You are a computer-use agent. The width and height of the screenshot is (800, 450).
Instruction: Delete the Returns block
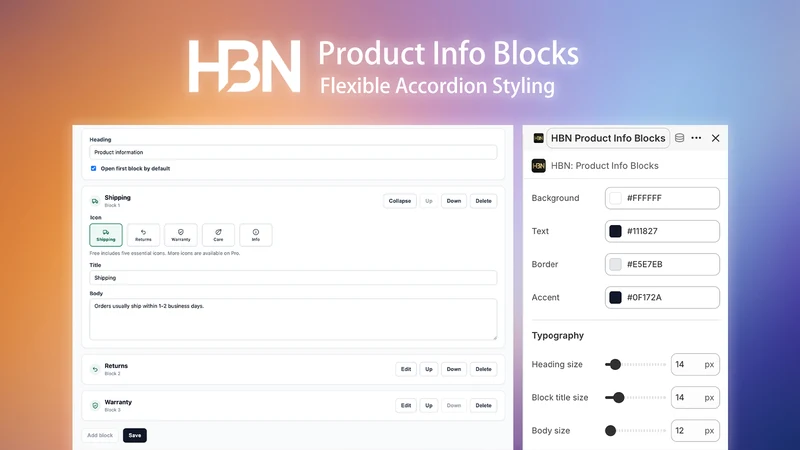coord(483,369)
